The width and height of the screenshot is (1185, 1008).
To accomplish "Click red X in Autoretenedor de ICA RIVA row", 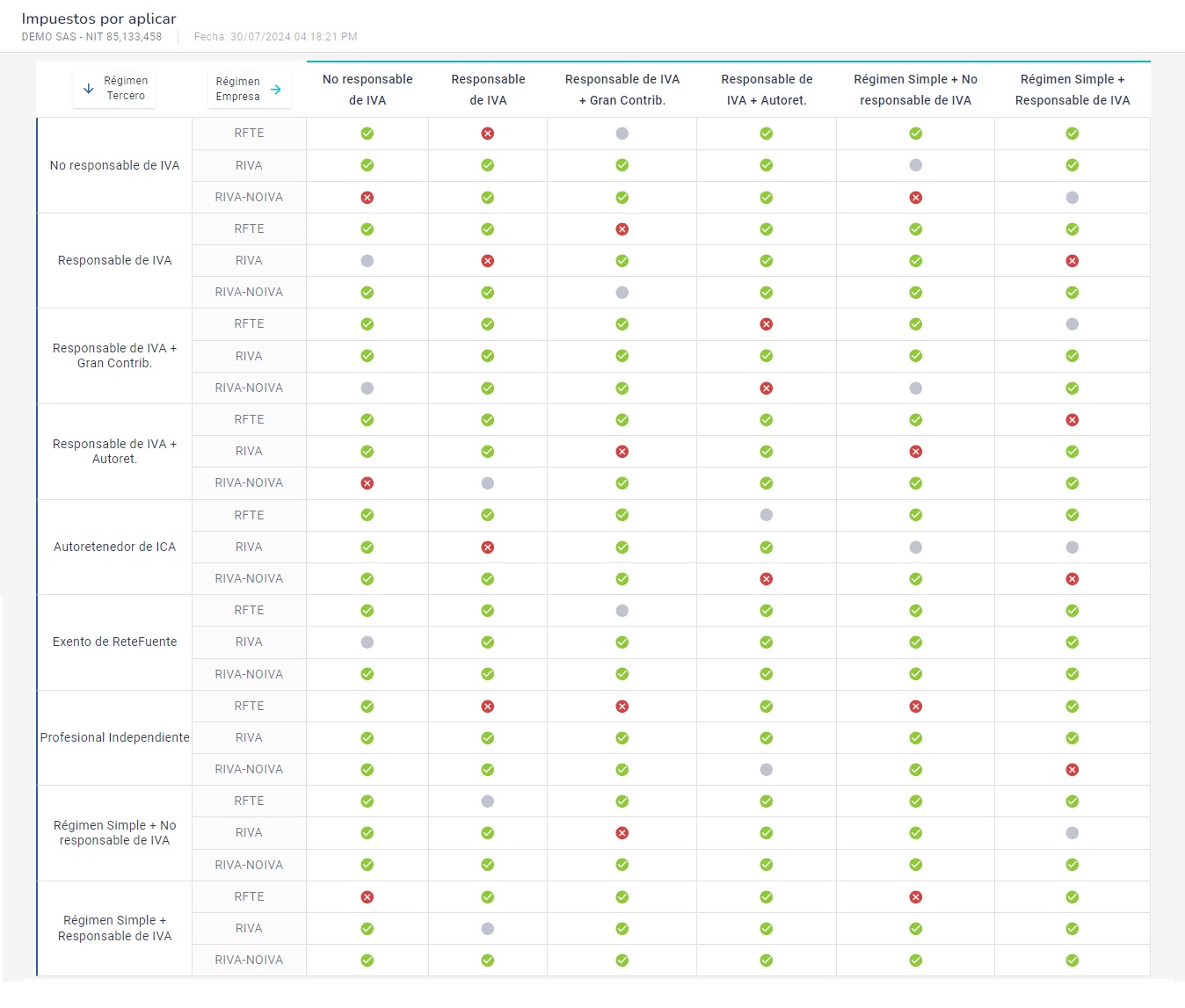I will pos(488,547).
